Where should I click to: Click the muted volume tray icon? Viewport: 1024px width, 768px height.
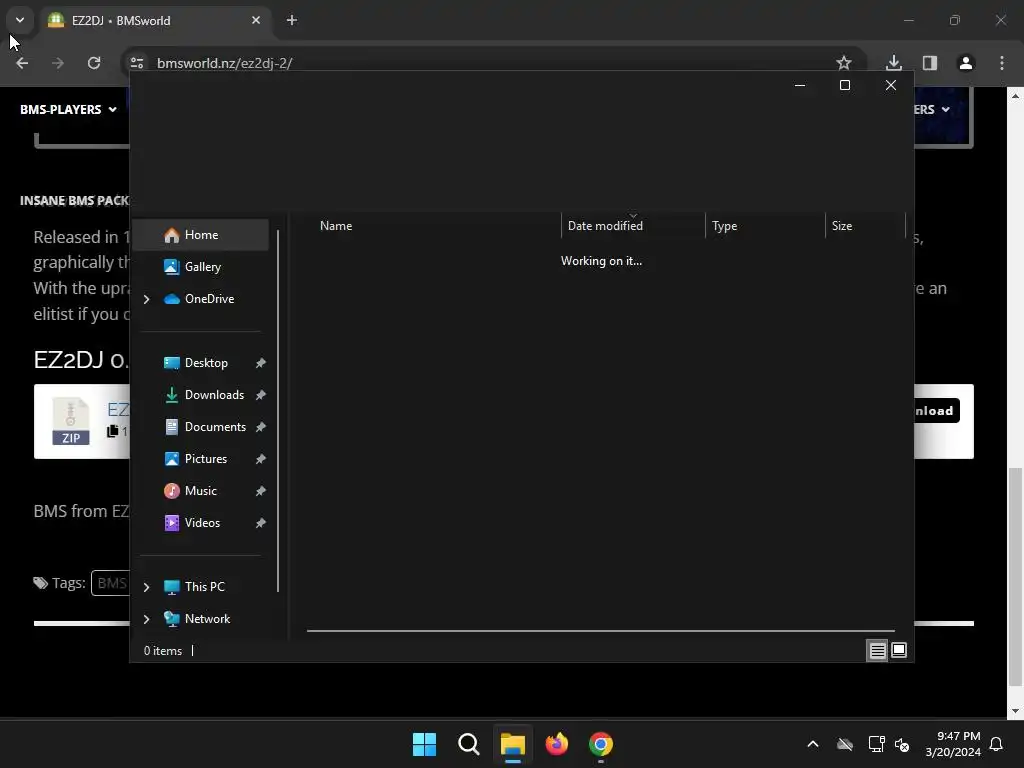coord(902,744)
